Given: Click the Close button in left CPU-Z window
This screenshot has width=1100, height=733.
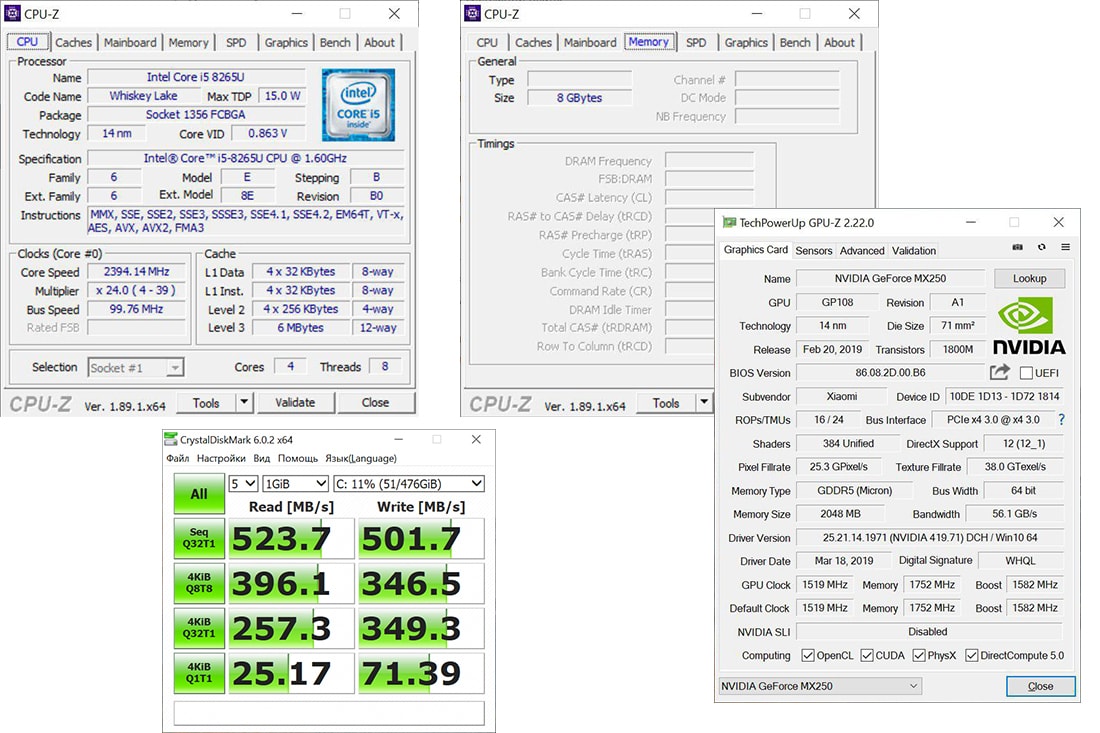Looking at the screenshot, I should [x=375, y=403].
